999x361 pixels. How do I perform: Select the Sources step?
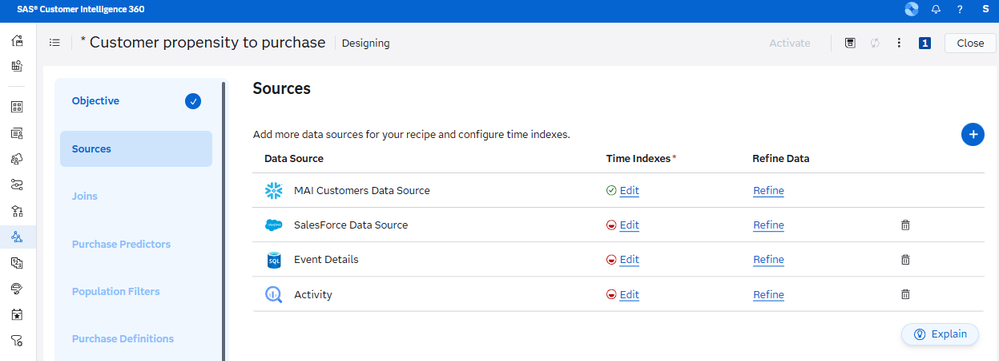click(136, 149)
